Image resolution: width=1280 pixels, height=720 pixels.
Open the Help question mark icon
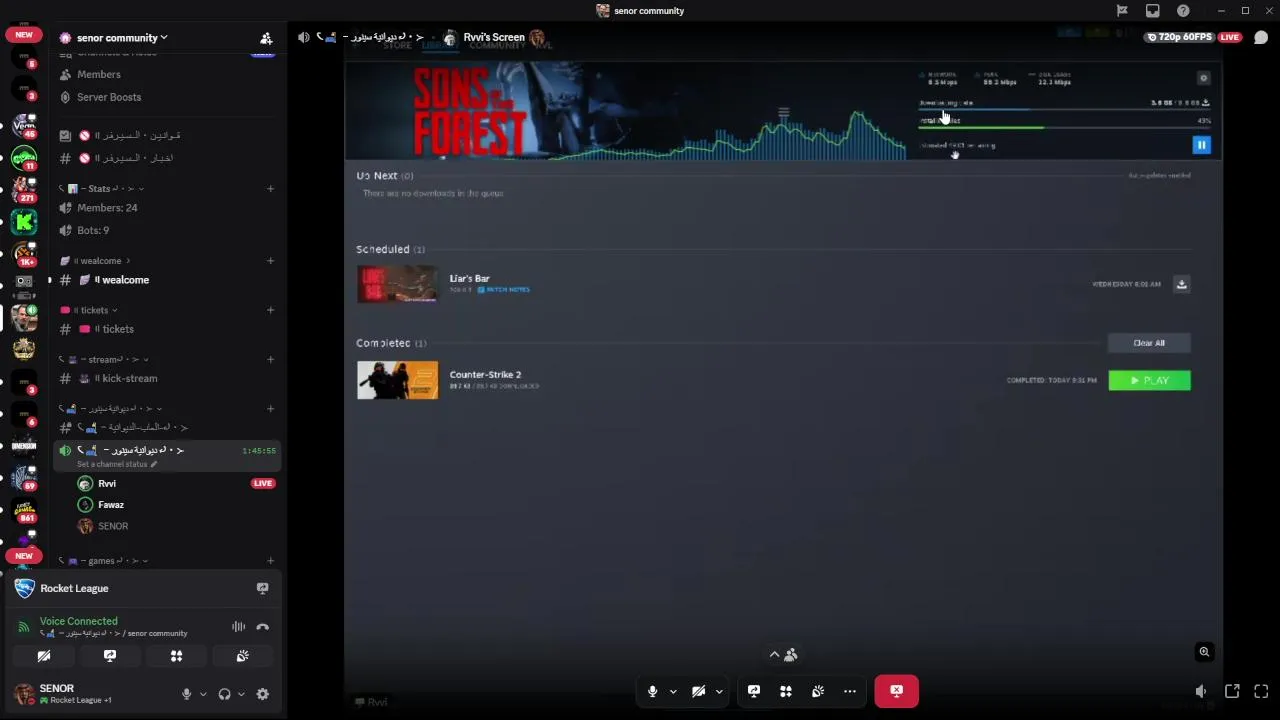[x=1184, y=11]
